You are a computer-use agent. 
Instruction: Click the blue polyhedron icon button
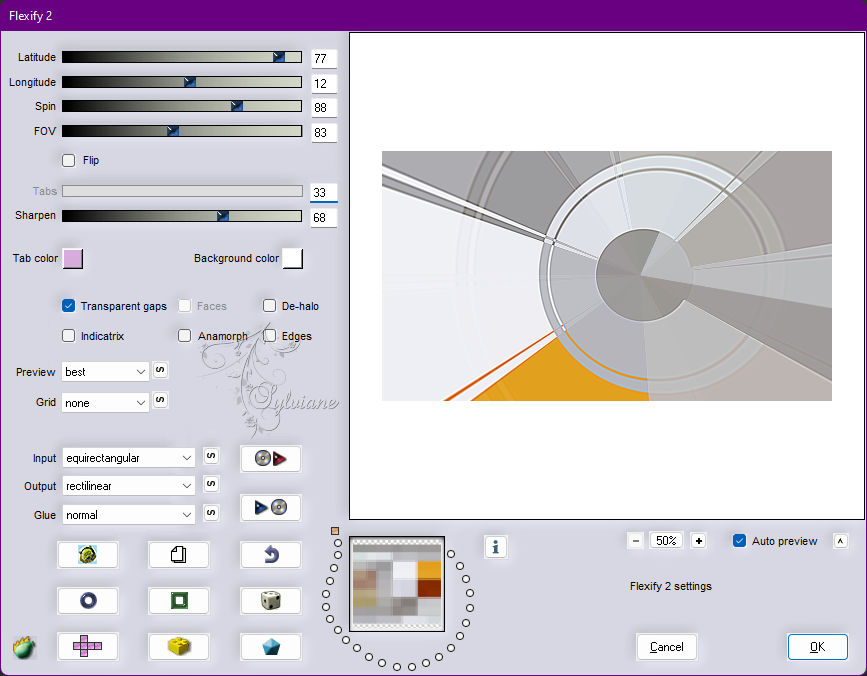[270, 646]
